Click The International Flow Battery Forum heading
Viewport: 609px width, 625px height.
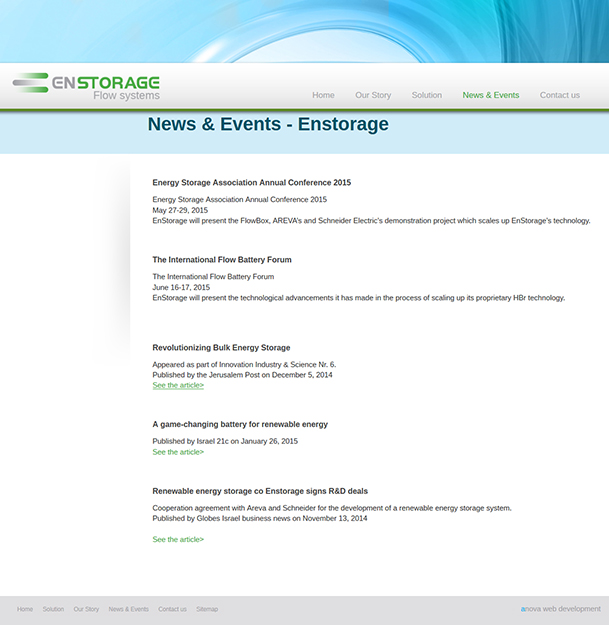(x=222, y=260)
